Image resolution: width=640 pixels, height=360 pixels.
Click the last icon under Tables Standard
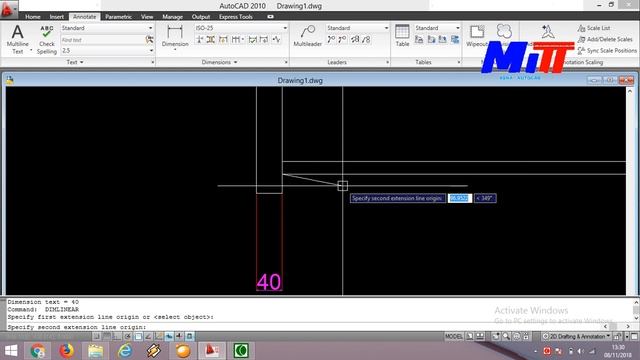point(455,40)
